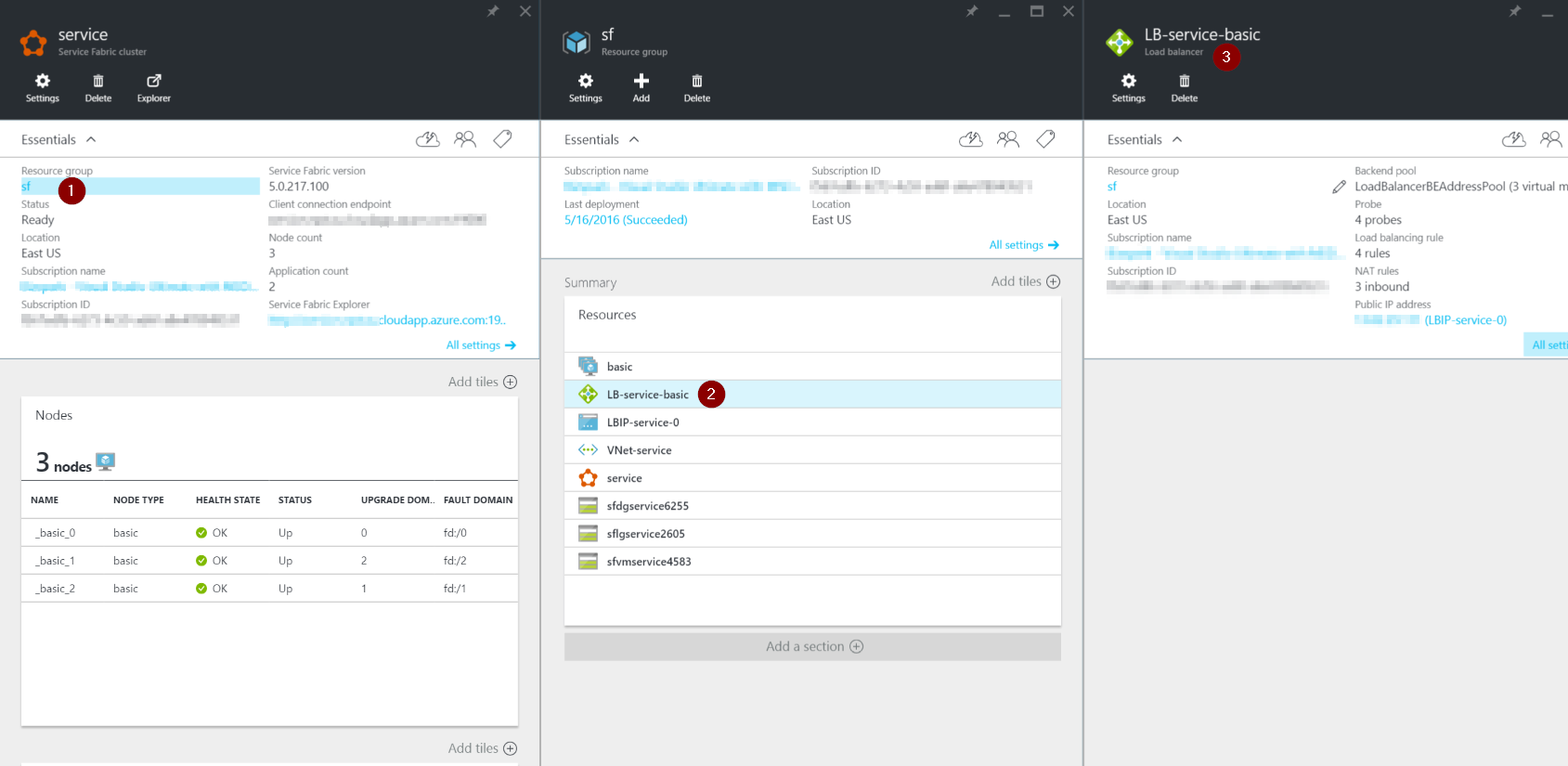Viewport: 1568px width, 766px height.
Task: Open sf resource group link in load balancer blade
Action: (1112, 187)
